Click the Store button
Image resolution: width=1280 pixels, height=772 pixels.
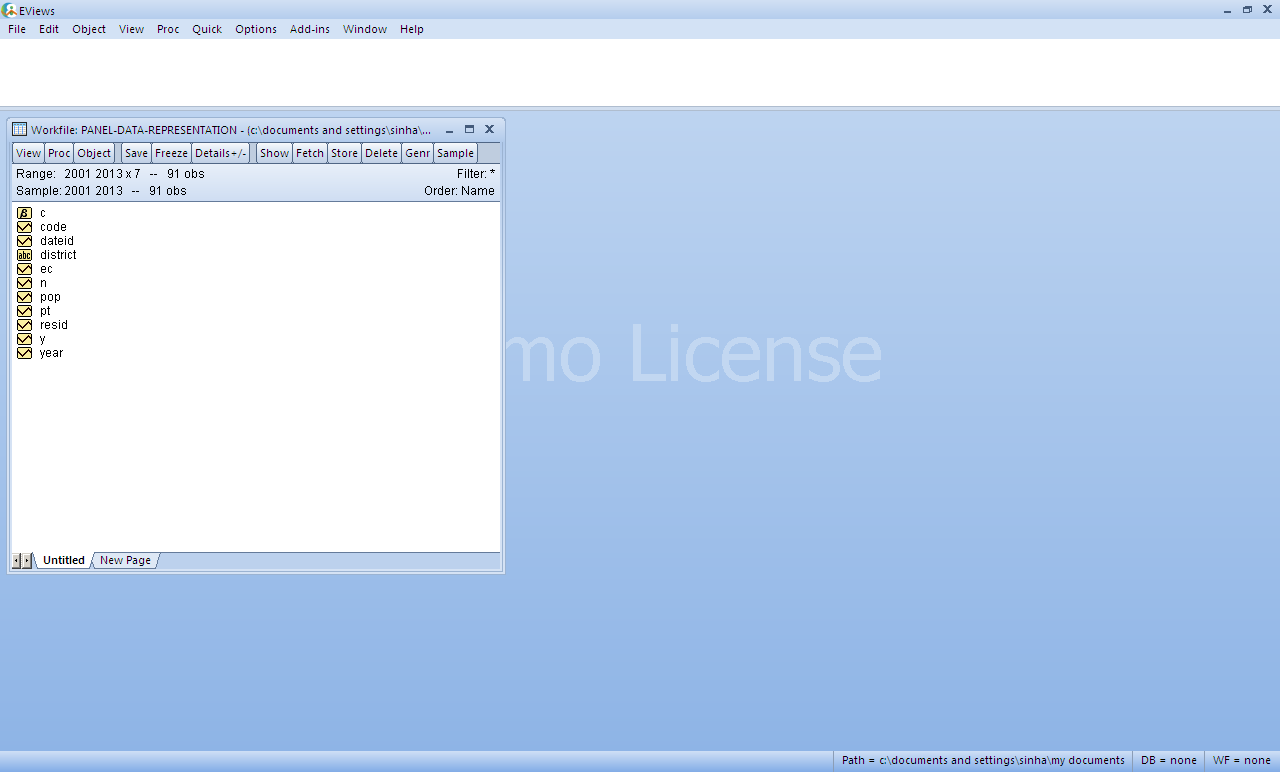(x=344, y=153)
